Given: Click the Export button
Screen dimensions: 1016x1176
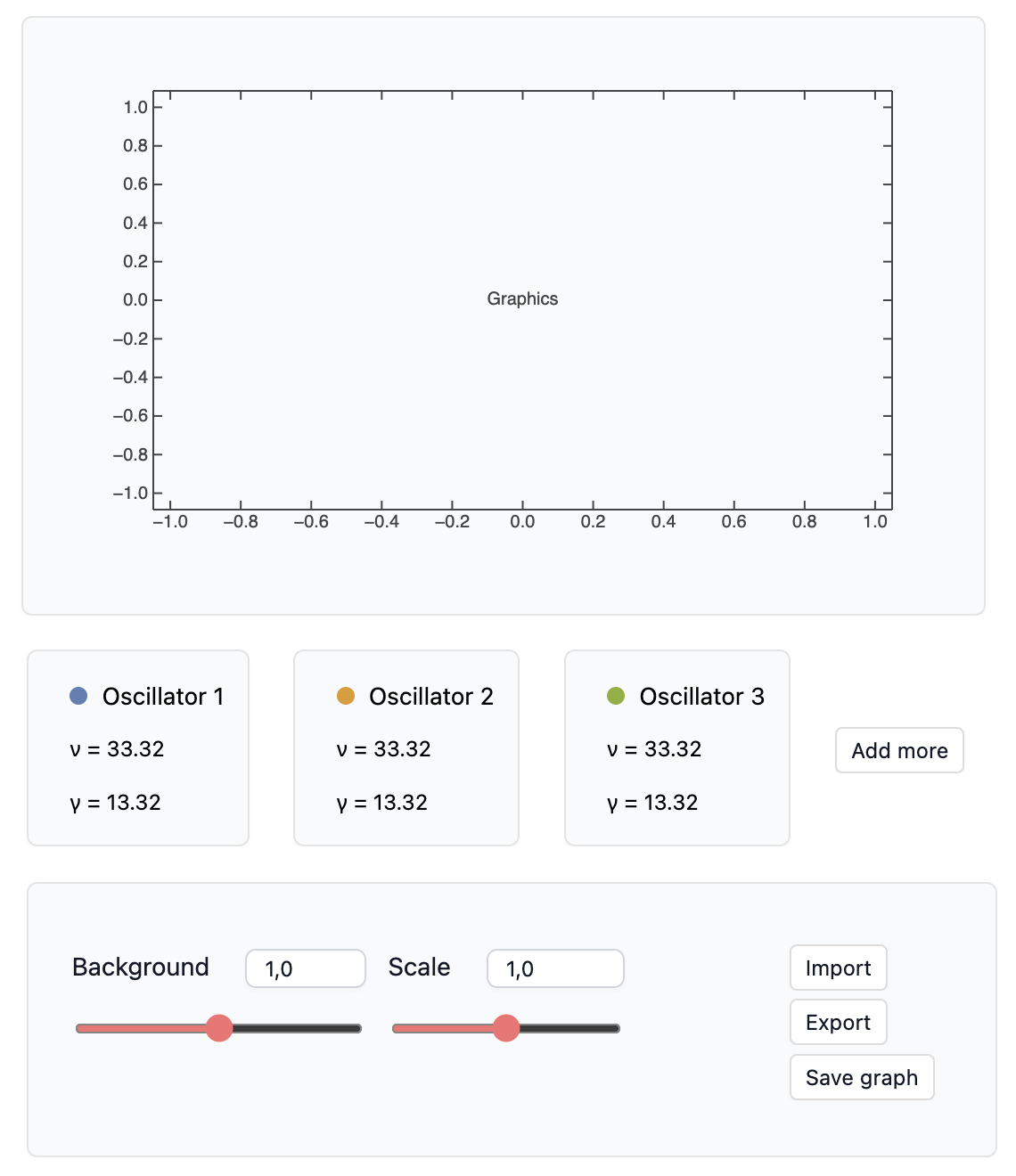Looking at the screenshot, I should click(838, 1022).
